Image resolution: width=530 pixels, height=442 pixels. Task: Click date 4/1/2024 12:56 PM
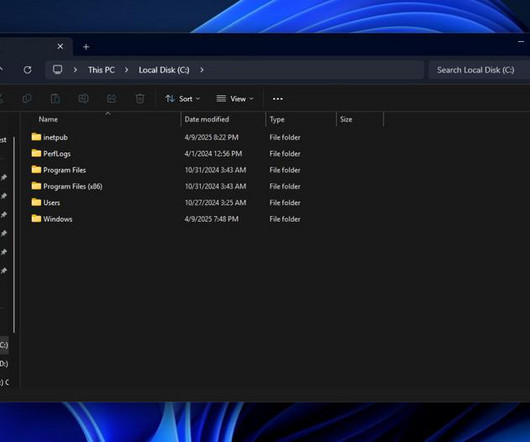pos(213,153)
